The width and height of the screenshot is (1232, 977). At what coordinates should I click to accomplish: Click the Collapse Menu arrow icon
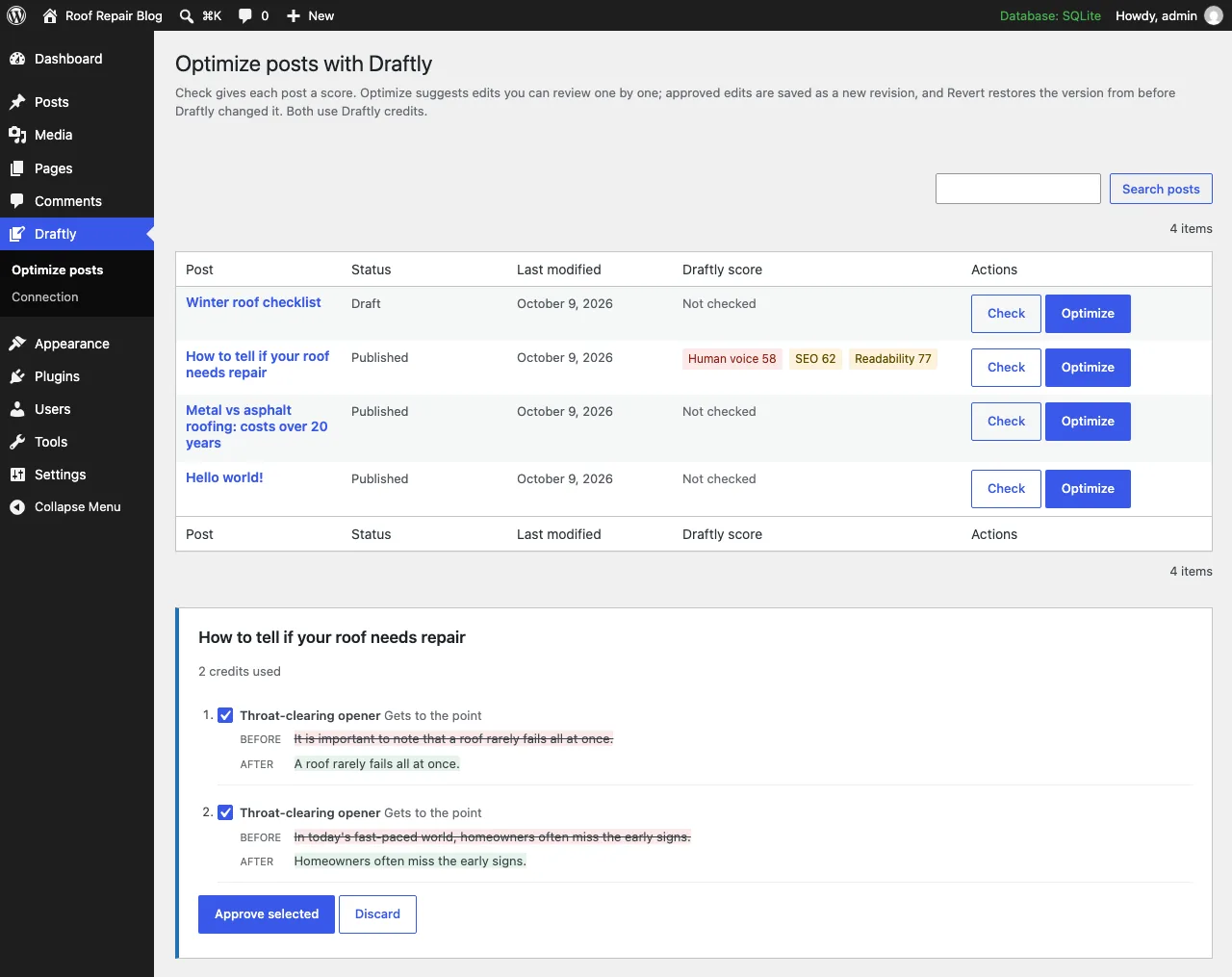[x=17, y=507]
